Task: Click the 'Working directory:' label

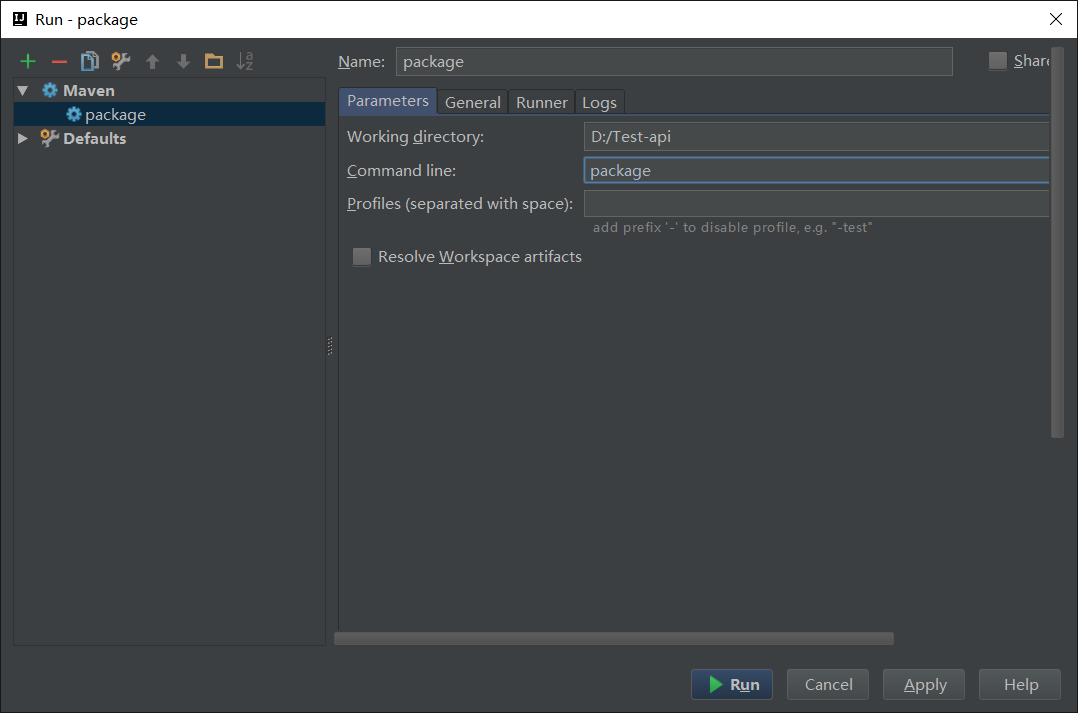Action: point(415,137)
